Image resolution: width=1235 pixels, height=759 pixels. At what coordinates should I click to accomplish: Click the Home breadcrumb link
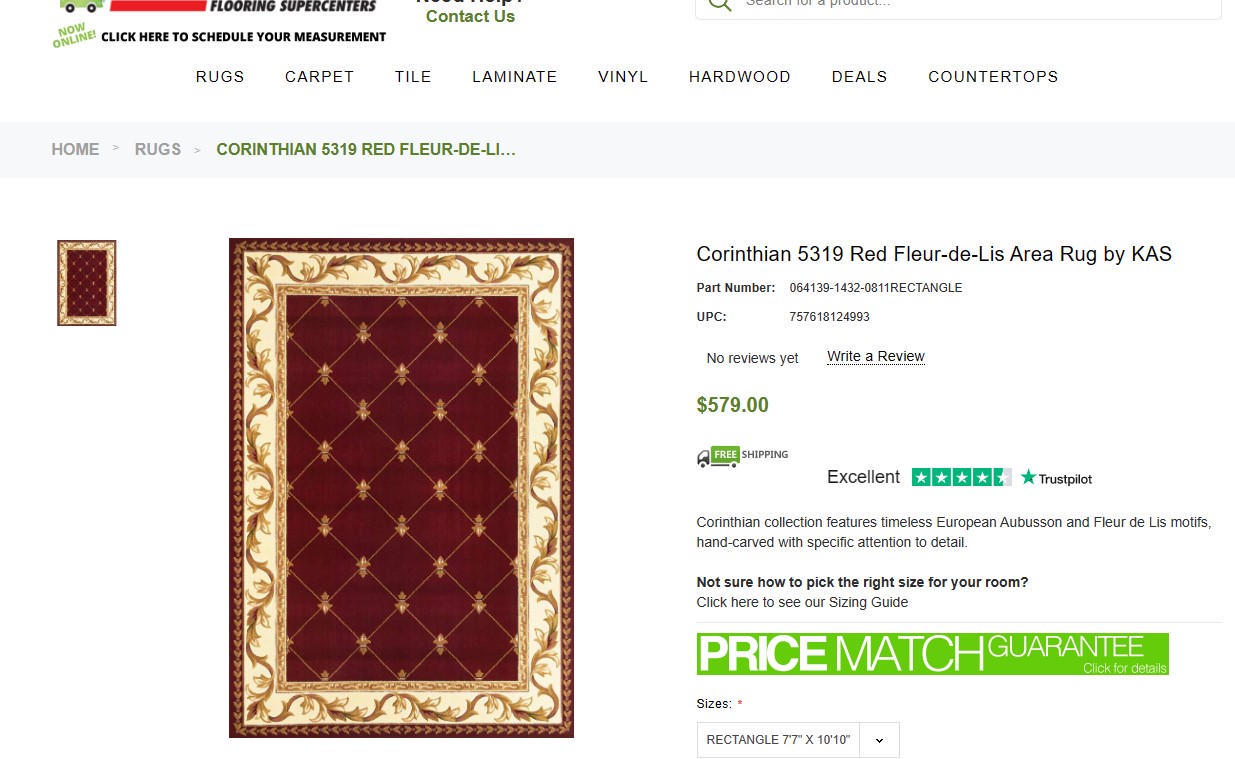[x=75, y=149]
